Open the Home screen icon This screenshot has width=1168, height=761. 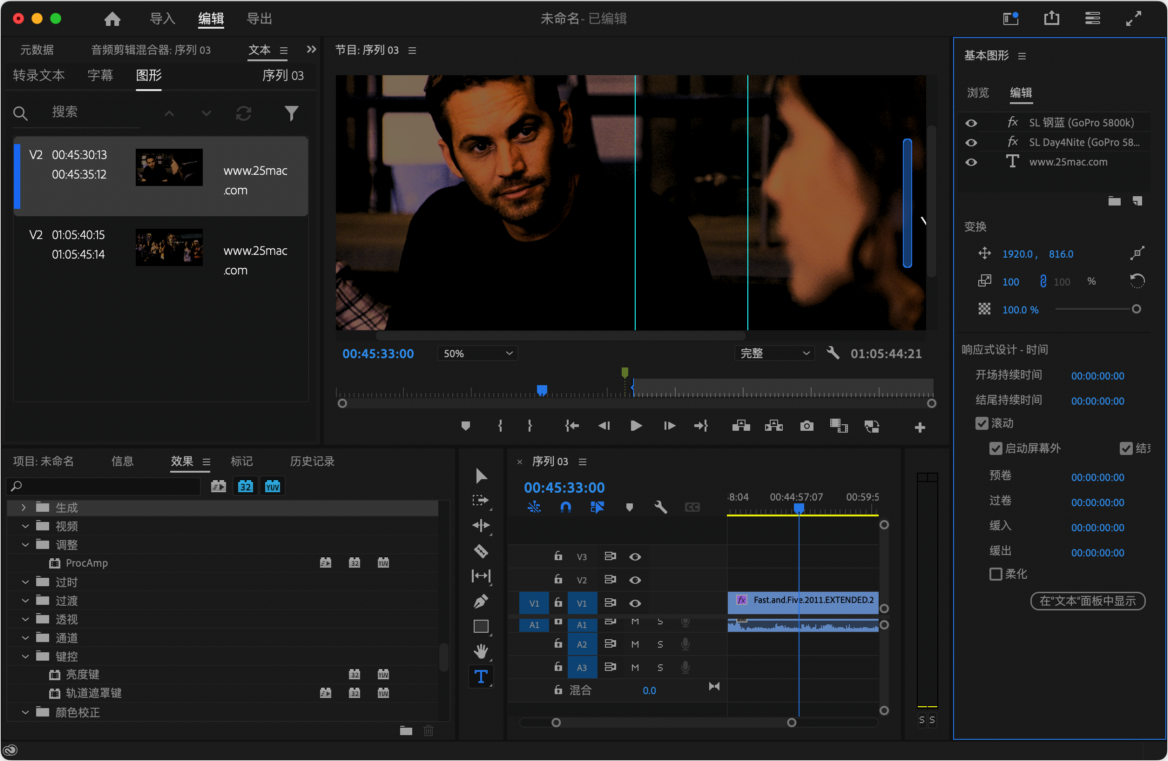coord(112,19)
